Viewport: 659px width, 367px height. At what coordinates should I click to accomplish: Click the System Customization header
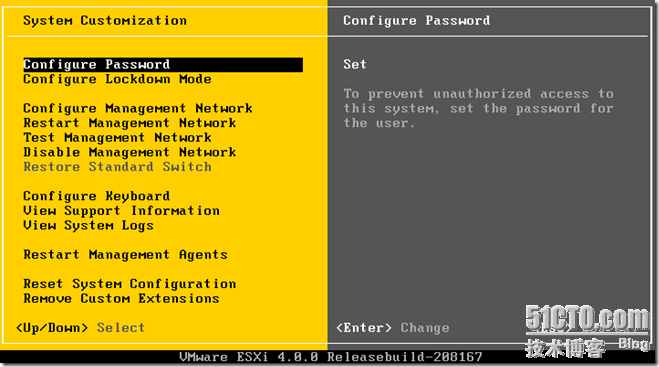coord(105,21)
